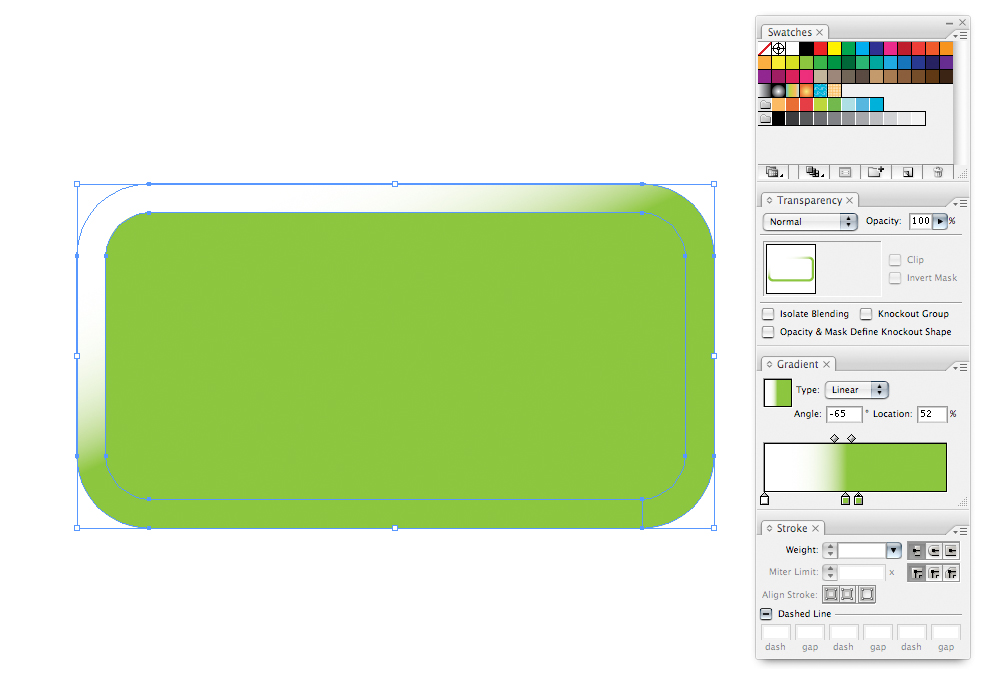Viewport: 987px width, 679px height.
Task: Open the Show Swatch Kinds menu icon
Action: 815,172
